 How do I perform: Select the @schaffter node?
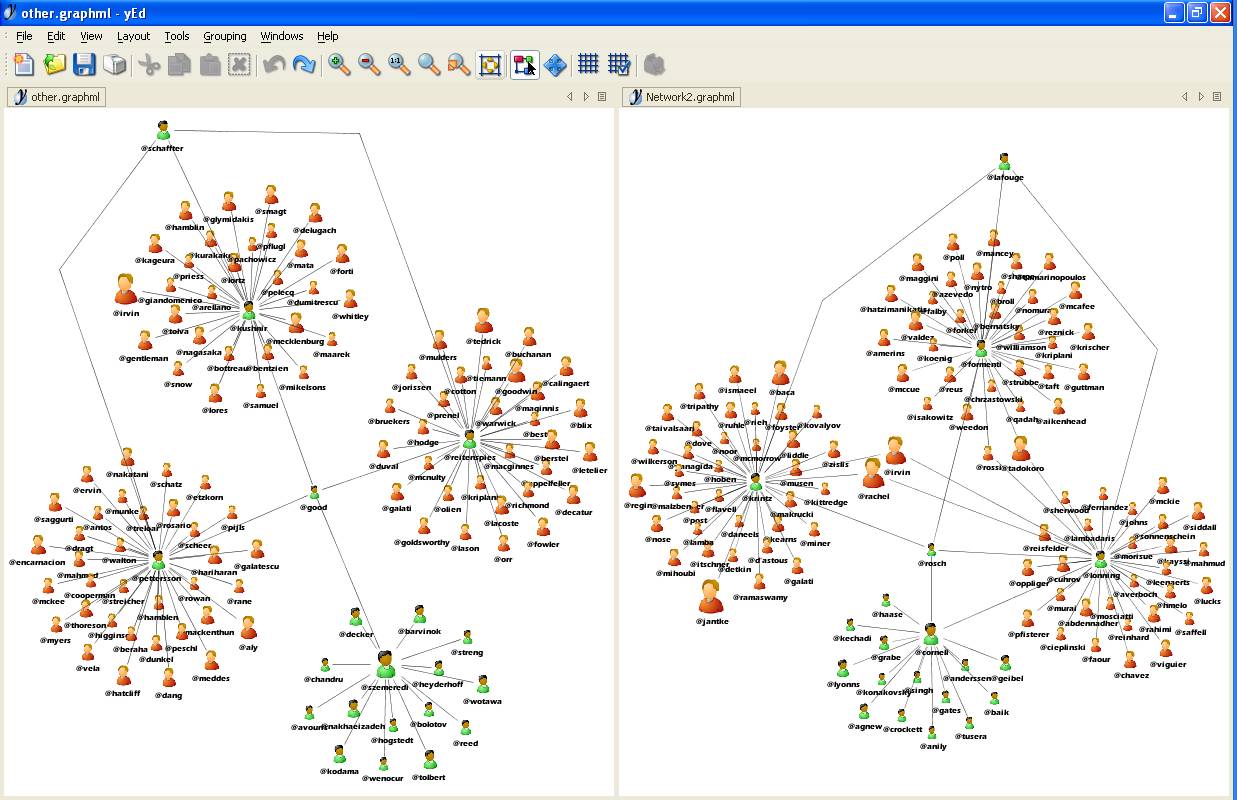click(x=163, y=131)
